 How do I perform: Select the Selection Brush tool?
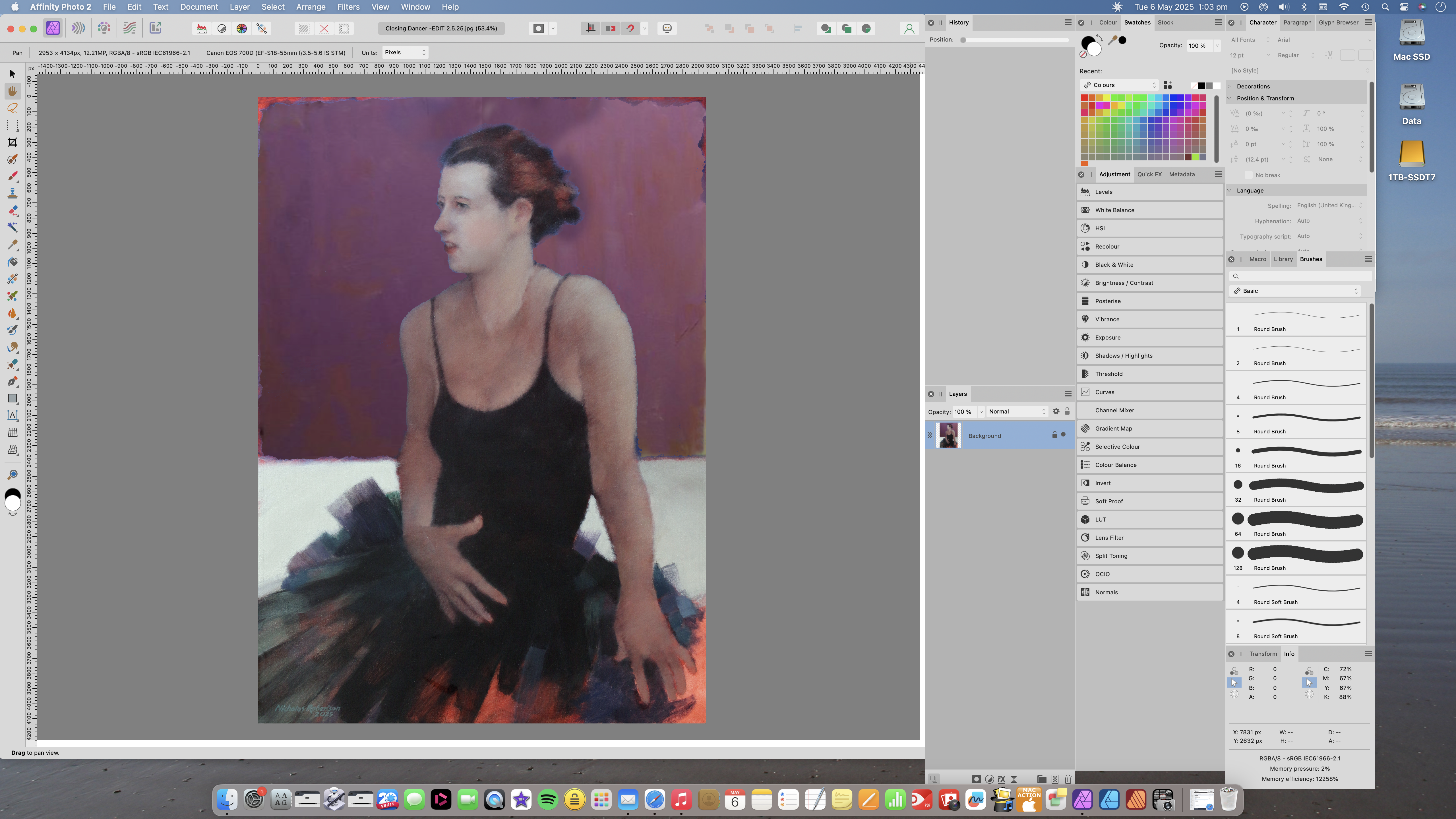(13, 159)
